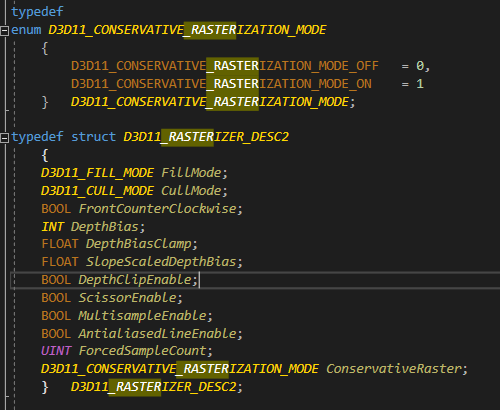Click the FillMode member name
The image size is (500, 410).
pos(191,173)
